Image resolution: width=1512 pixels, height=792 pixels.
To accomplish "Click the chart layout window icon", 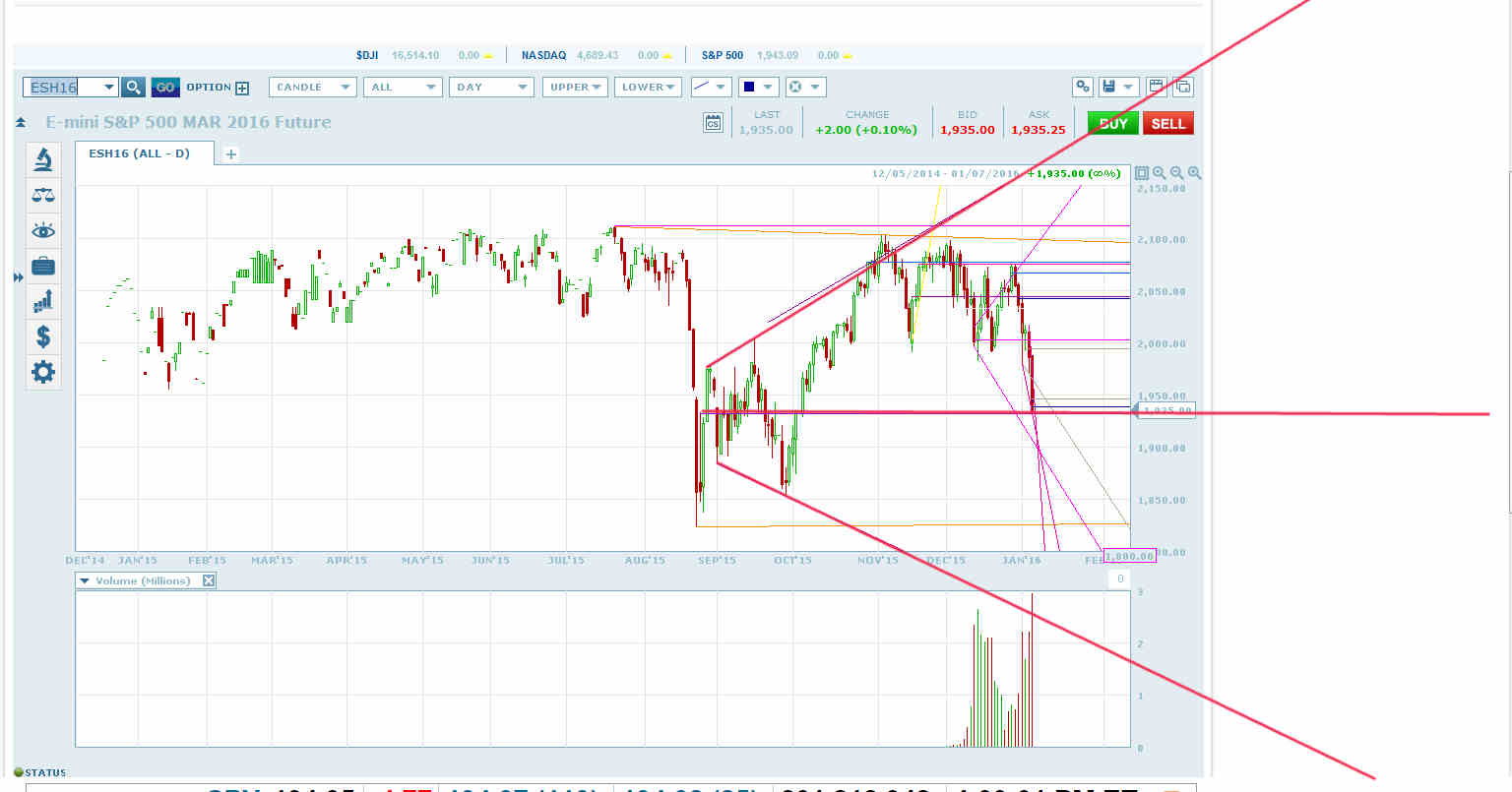I will point(1157,87).
